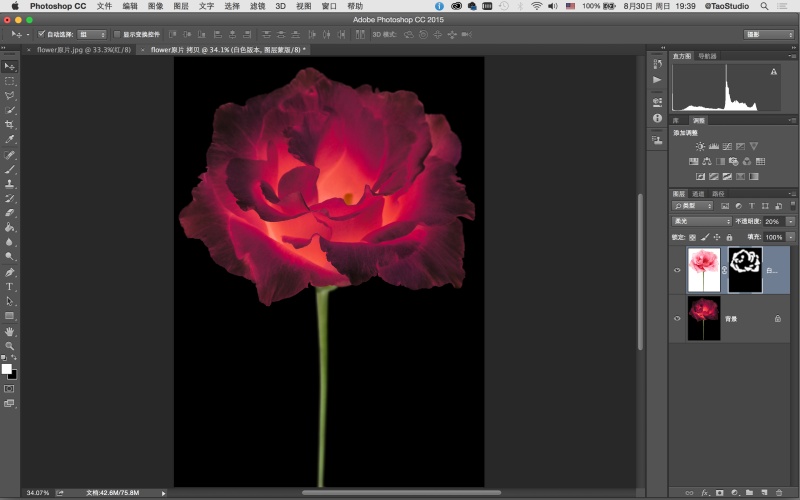Select the Crop tool

click(x=9, y=124)
